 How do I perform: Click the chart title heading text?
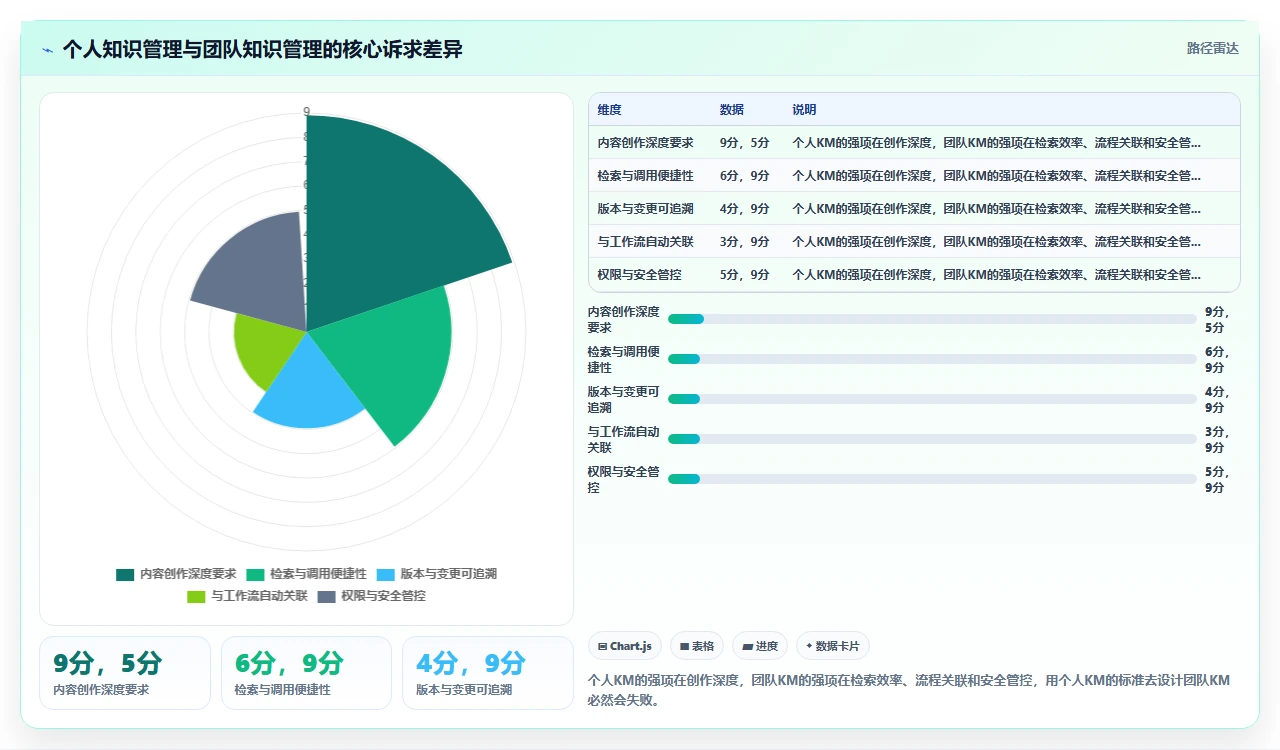[262, 49]
